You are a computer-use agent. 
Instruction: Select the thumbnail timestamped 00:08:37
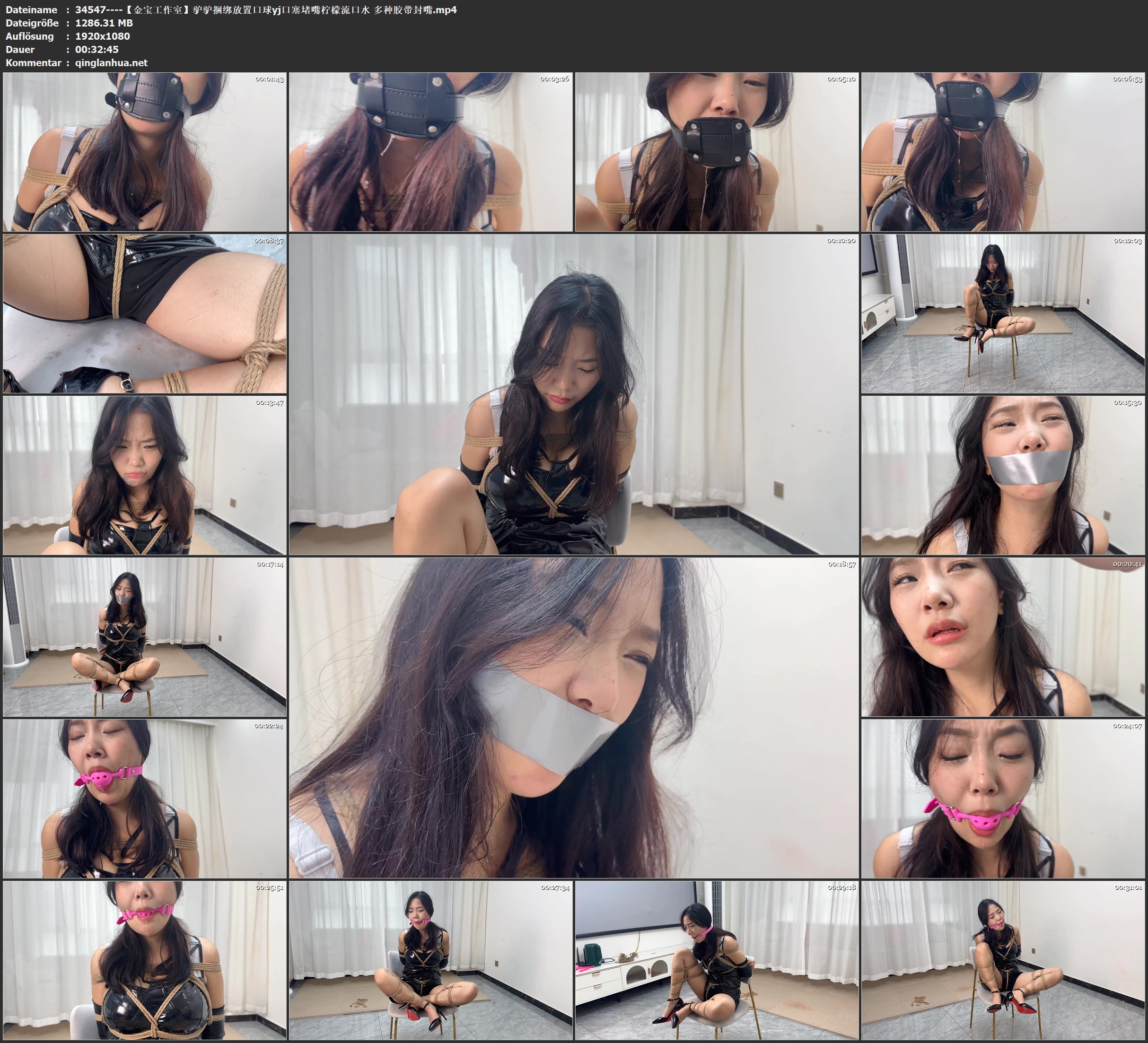tap(145, 313)
